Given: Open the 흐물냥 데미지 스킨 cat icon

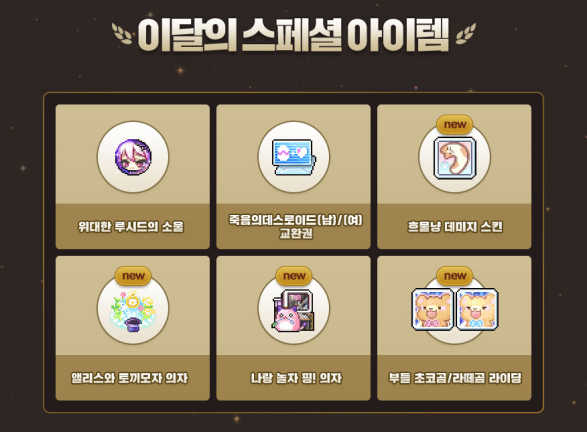Looking at the screenshot, I should (x=455, y=158).
